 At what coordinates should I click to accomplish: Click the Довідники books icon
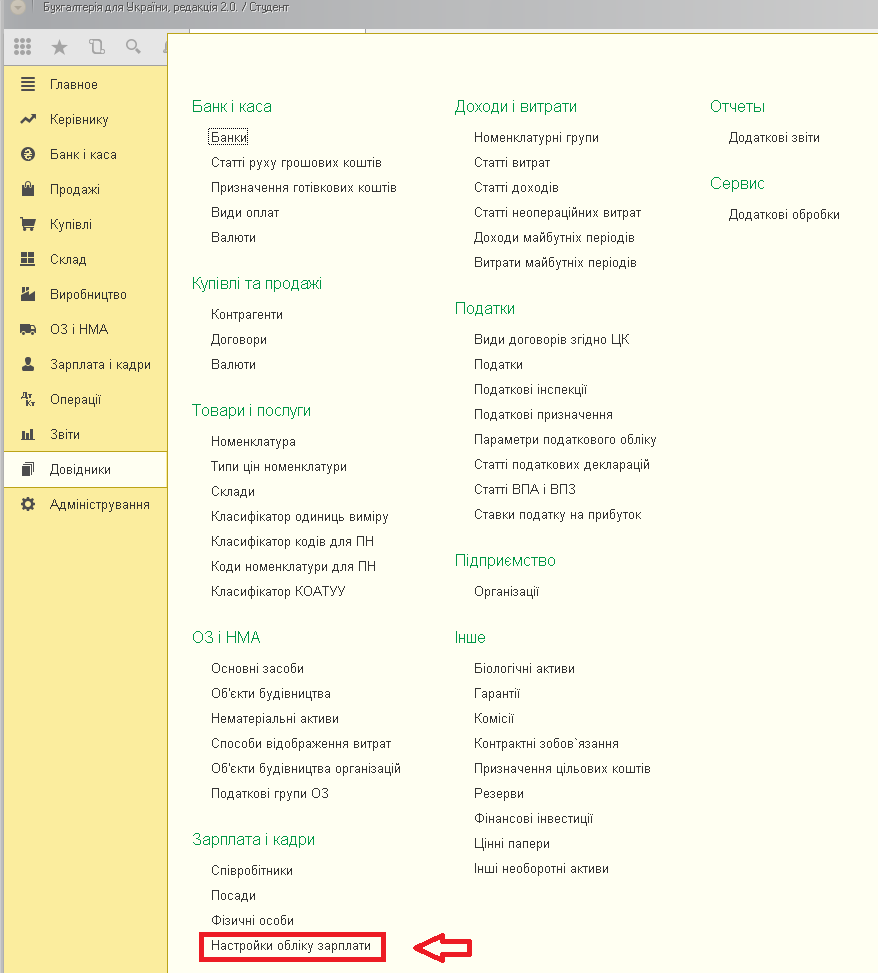pos(28,469)
